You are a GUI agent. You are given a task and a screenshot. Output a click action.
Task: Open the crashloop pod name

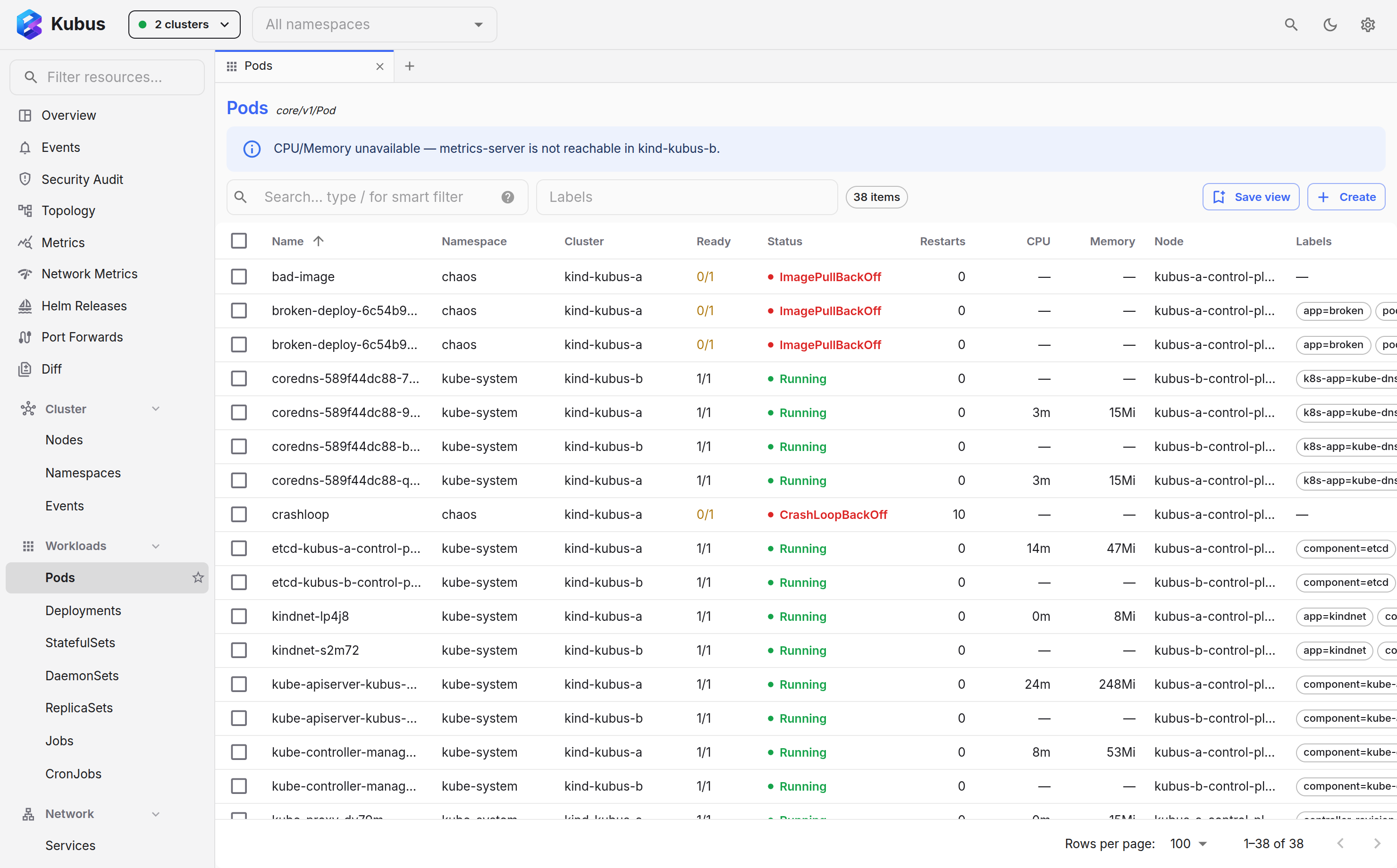click(300, 514)
